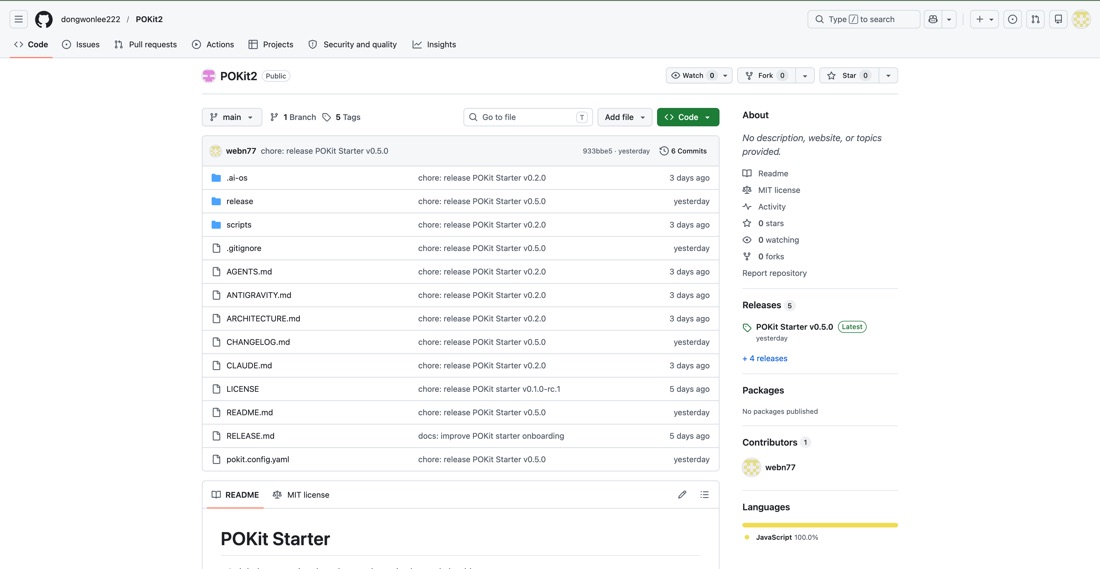View the 1 Branch link

click(293, 117)
